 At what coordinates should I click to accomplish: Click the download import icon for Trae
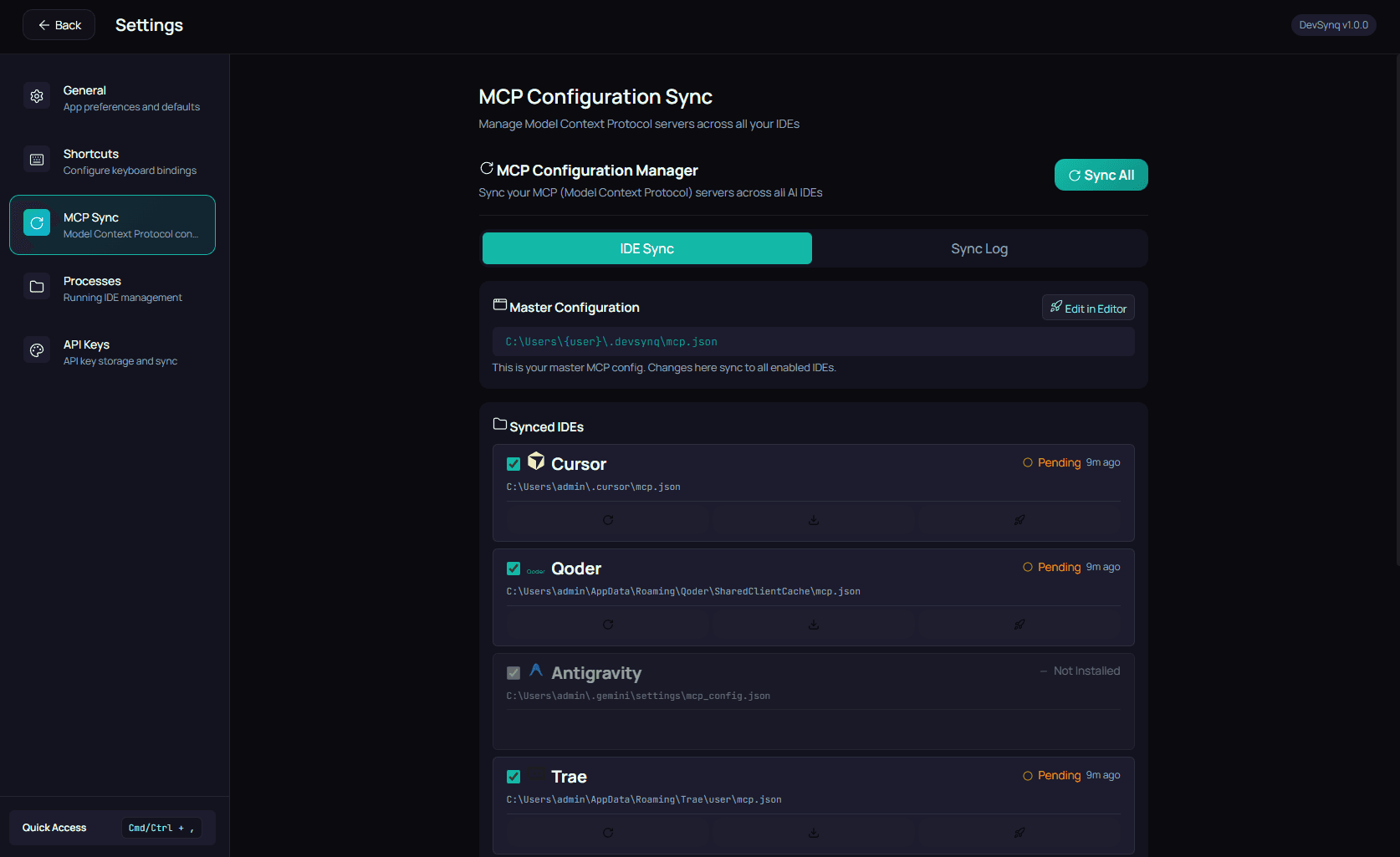[x=812, y=833]
